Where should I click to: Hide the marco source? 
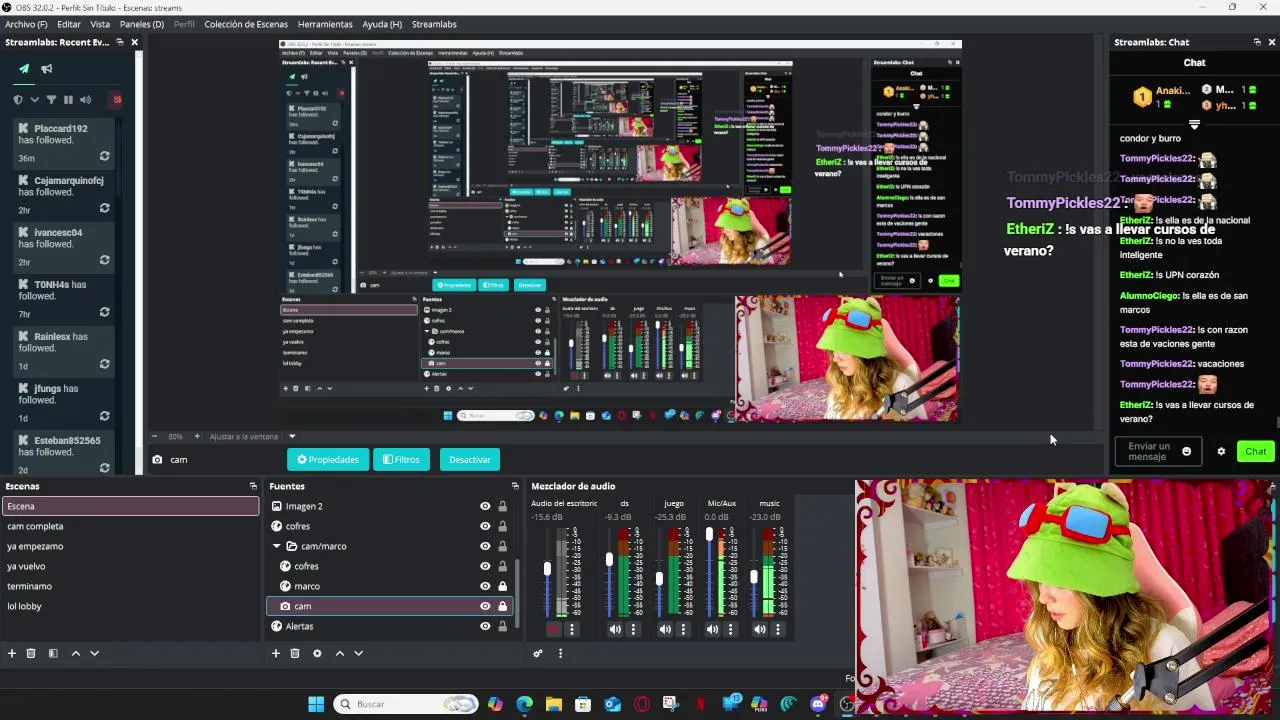pyautogui.click(x=485, y=586)
